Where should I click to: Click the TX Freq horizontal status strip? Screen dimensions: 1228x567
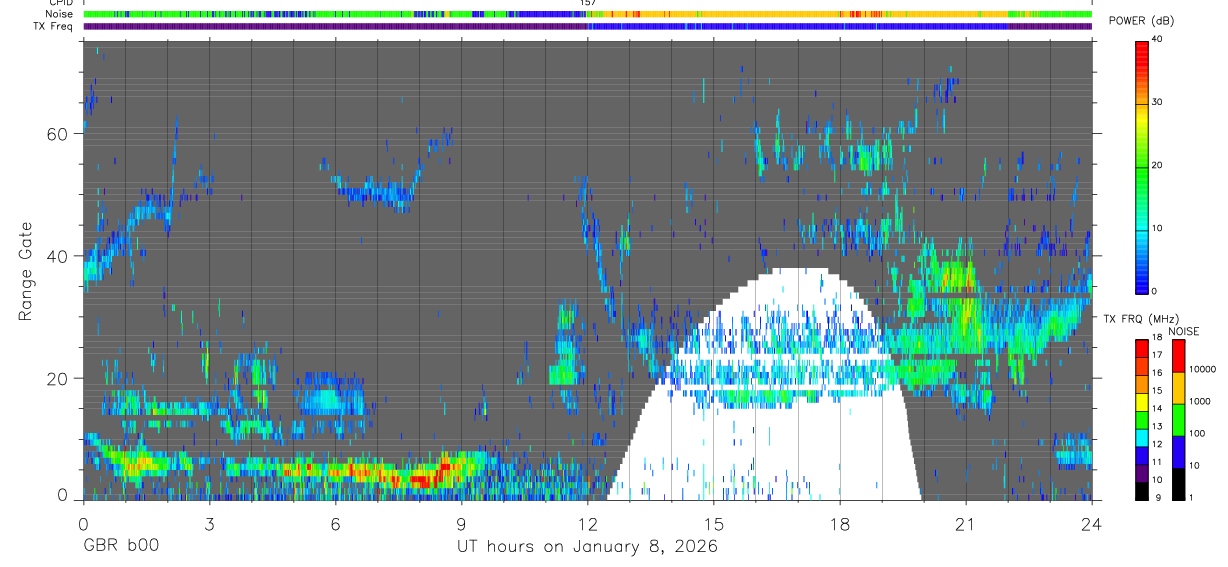(x=587, y=27)
